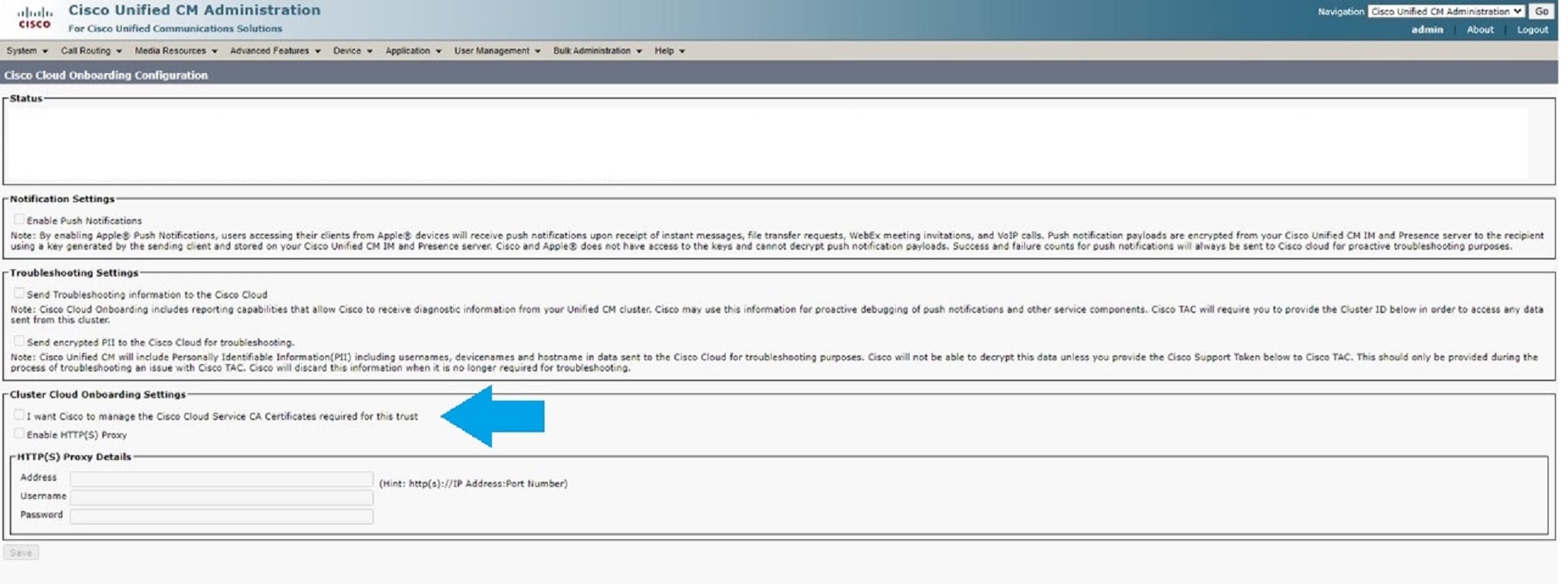Viewport: 1568px width, 584px height.
Task: Open the Call Routing menu
Action: coord(91,50)
